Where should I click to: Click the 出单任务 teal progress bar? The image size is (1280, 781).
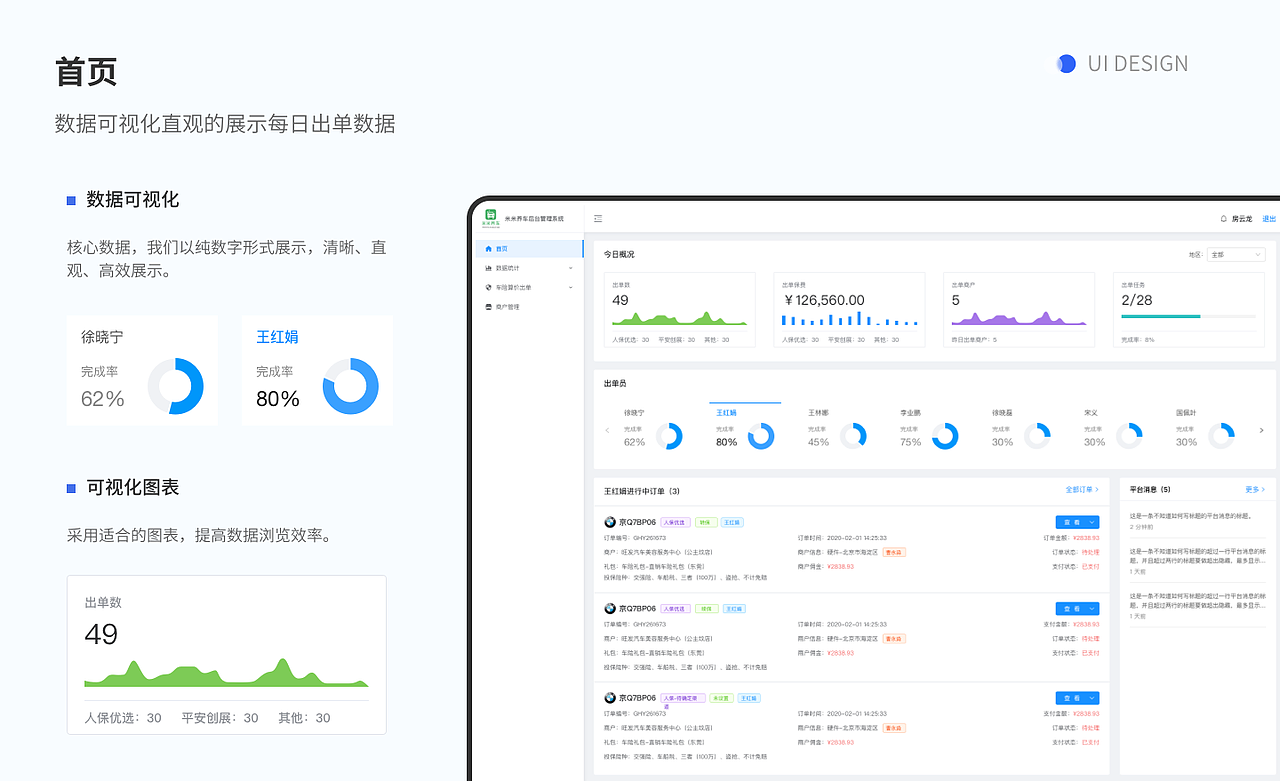click(1188, 317)
